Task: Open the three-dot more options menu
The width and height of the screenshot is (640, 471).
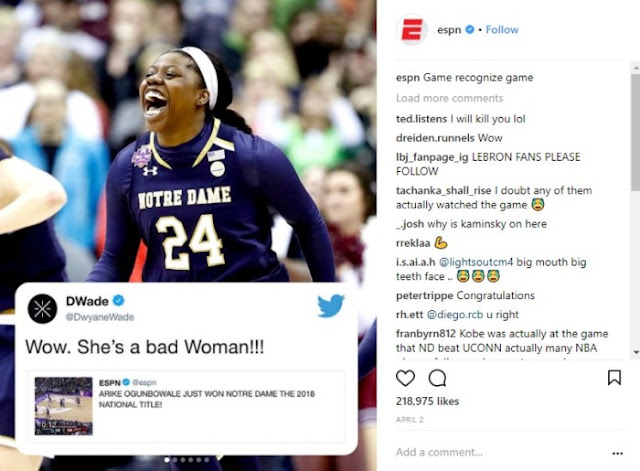Action: (618, 453)
